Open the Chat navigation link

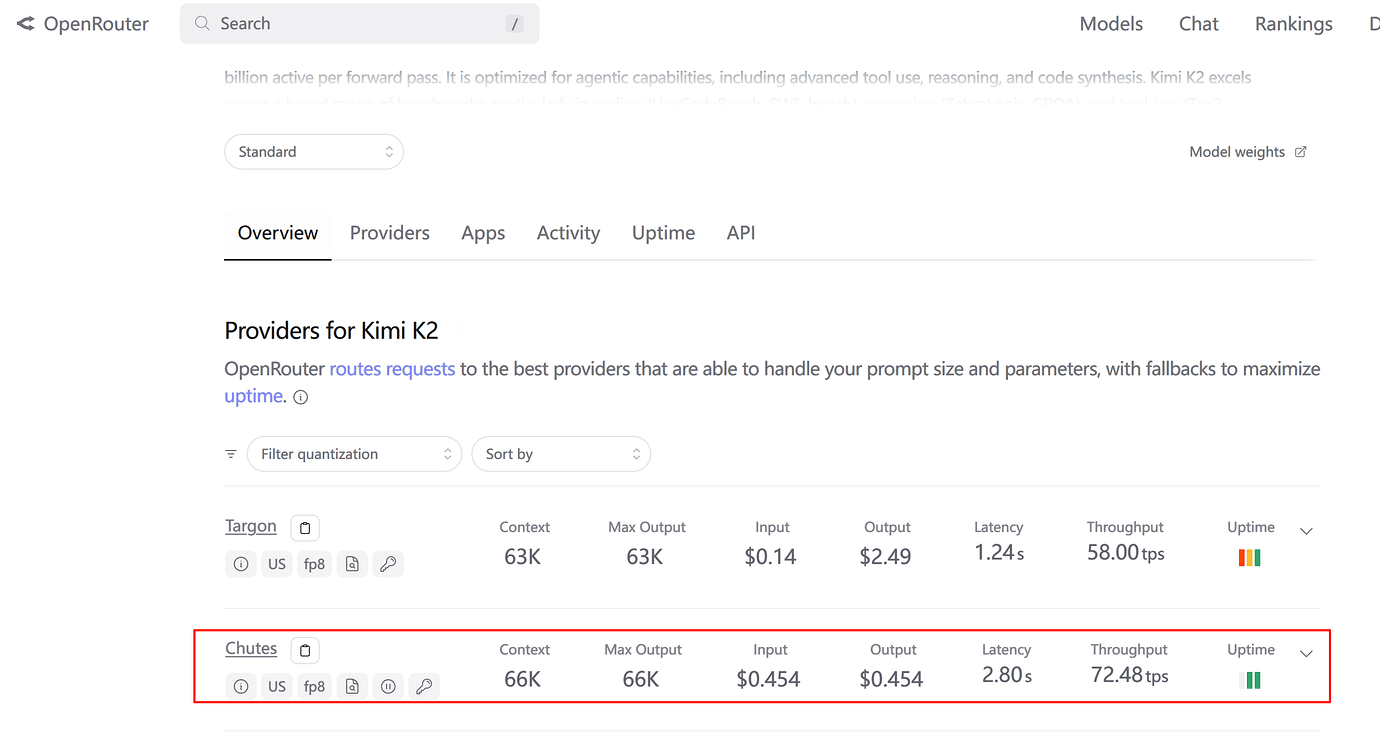pos(1199,24)
